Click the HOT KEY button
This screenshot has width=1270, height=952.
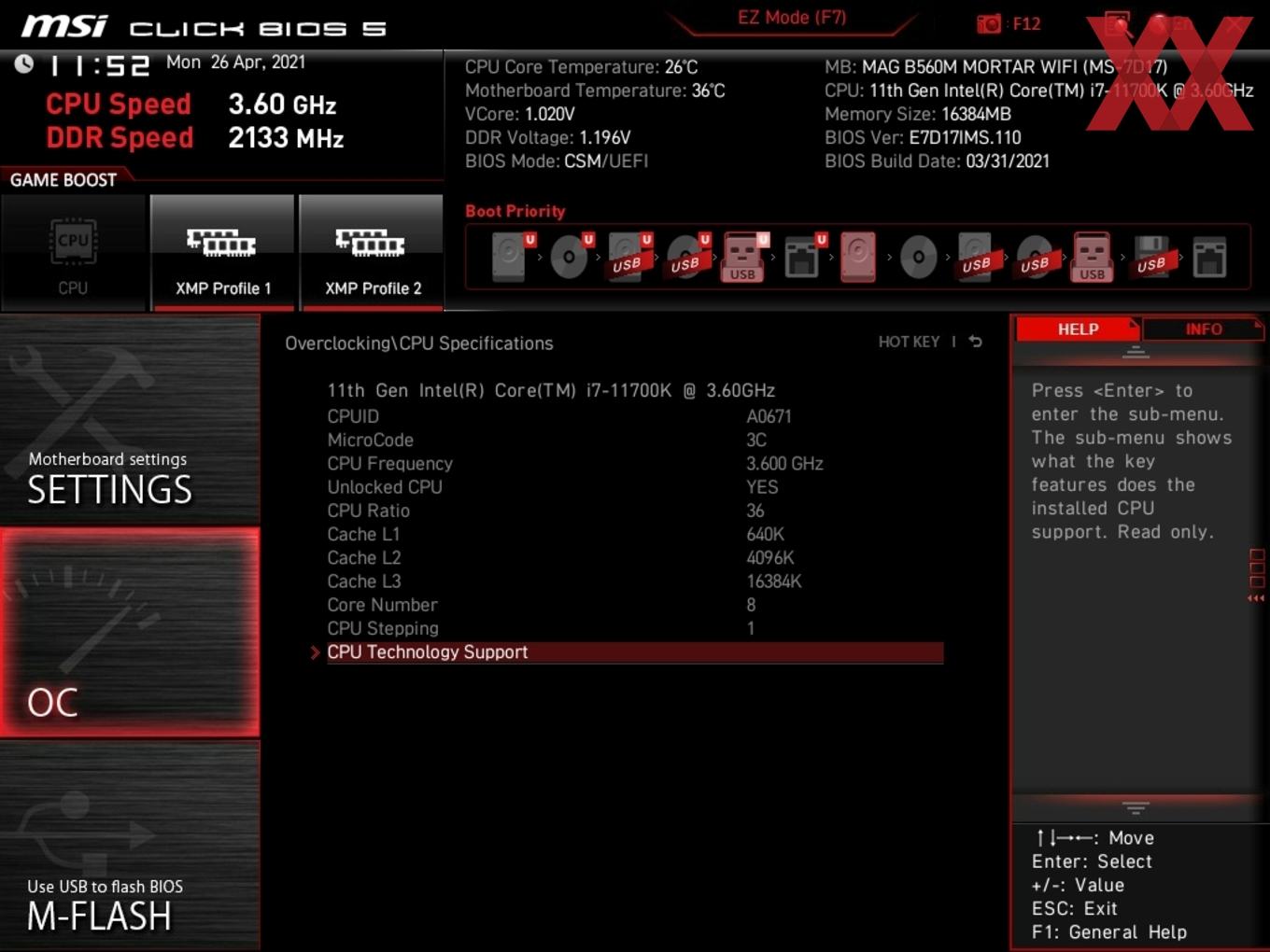click(x=909, y=342)
